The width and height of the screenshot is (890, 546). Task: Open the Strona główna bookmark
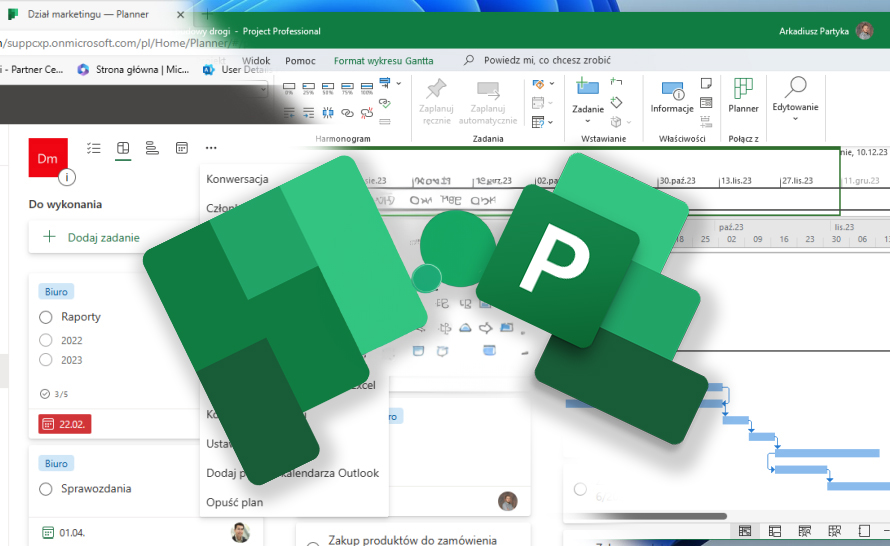pos(134,69)
